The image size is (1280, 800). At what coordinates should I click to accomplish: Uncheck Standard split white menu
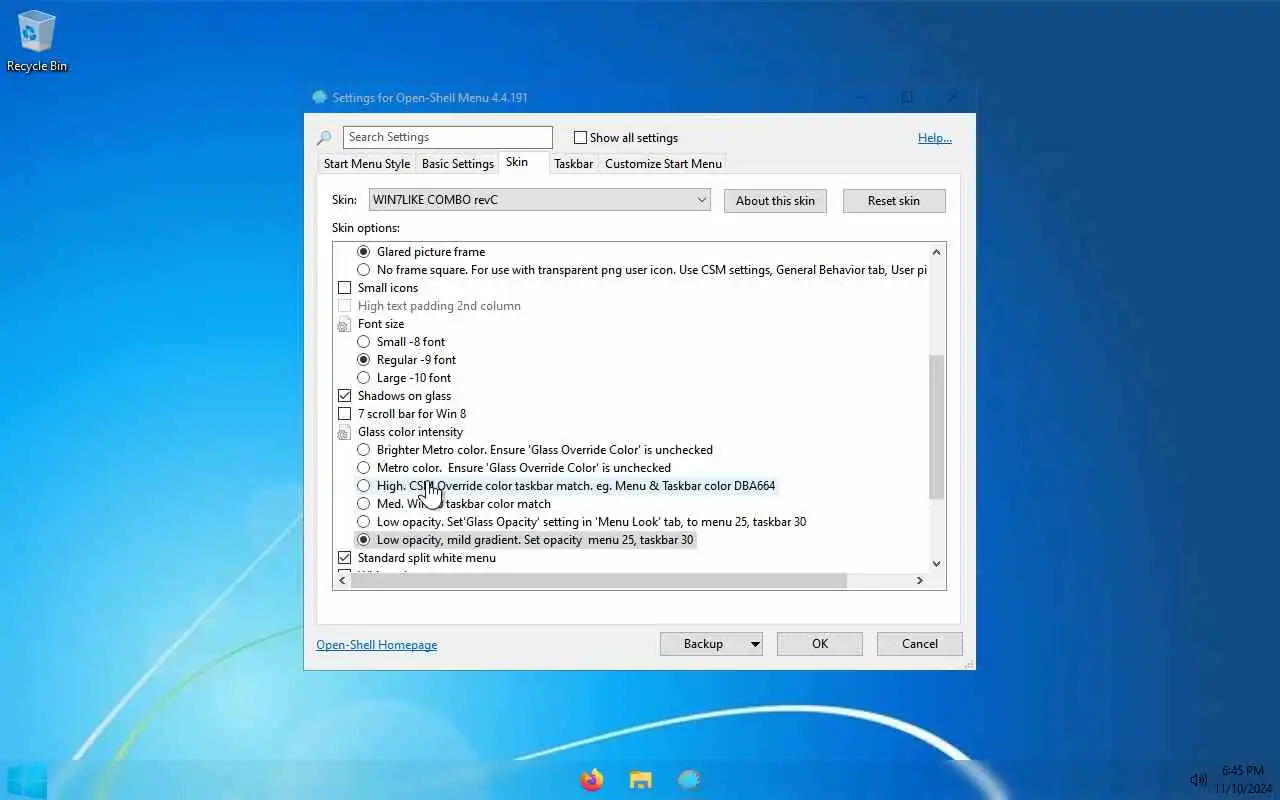coord(345,558)
